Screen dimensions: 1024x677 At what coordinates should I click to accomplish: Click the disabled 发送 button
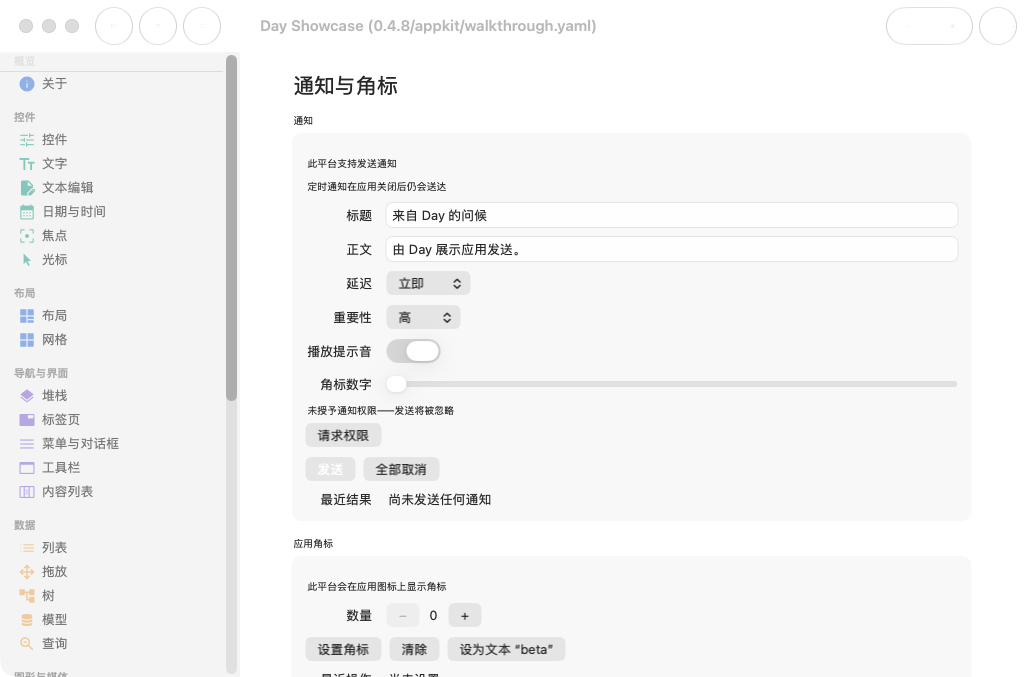[330, 469]
